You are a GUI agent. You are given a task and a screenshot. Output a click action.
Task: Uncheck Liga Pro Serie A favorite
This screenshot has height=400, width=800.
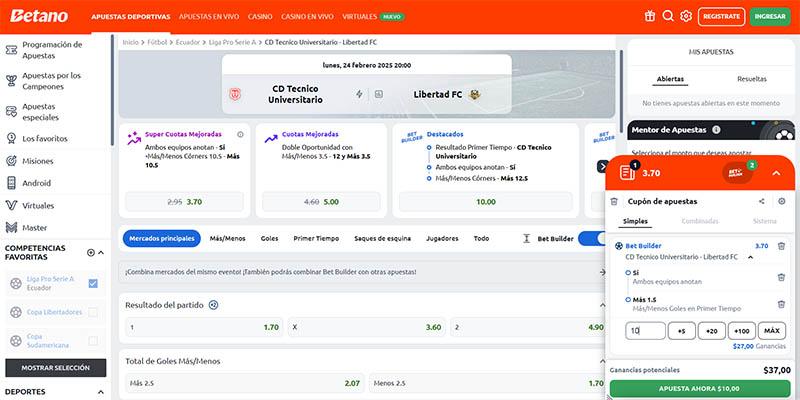tap(93, 283)
